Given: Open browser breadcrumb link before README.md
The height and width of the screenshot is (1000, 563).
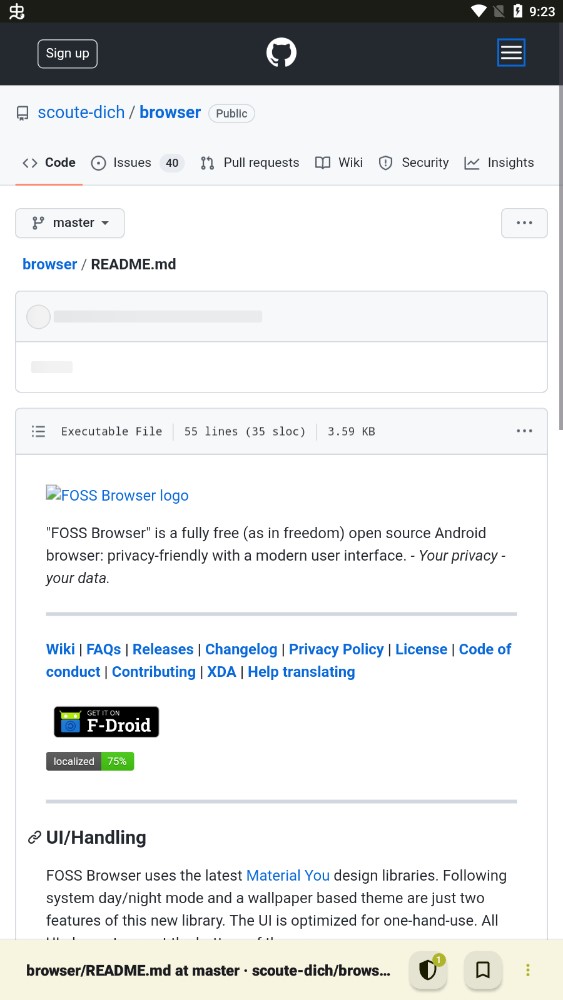Looking at the screenshot, I should coord(50,264).
